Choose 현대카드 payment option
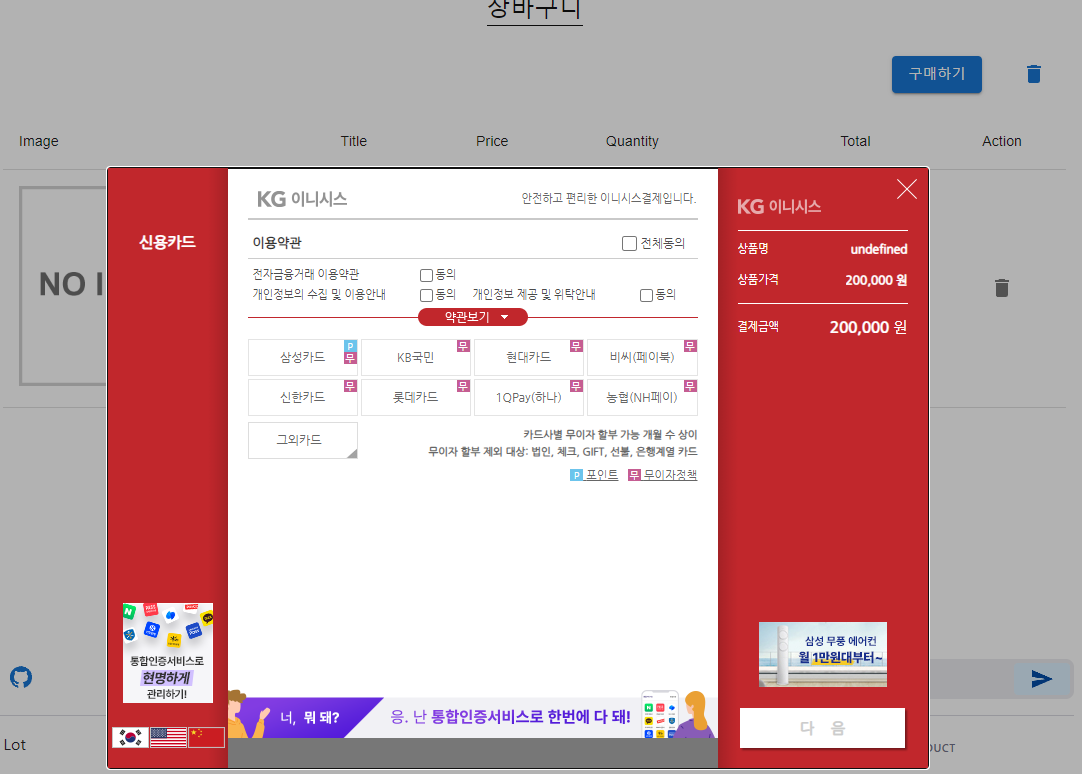Image resolution: width=1082 pixels, height=774 pixels. click(x=529, y=357)
